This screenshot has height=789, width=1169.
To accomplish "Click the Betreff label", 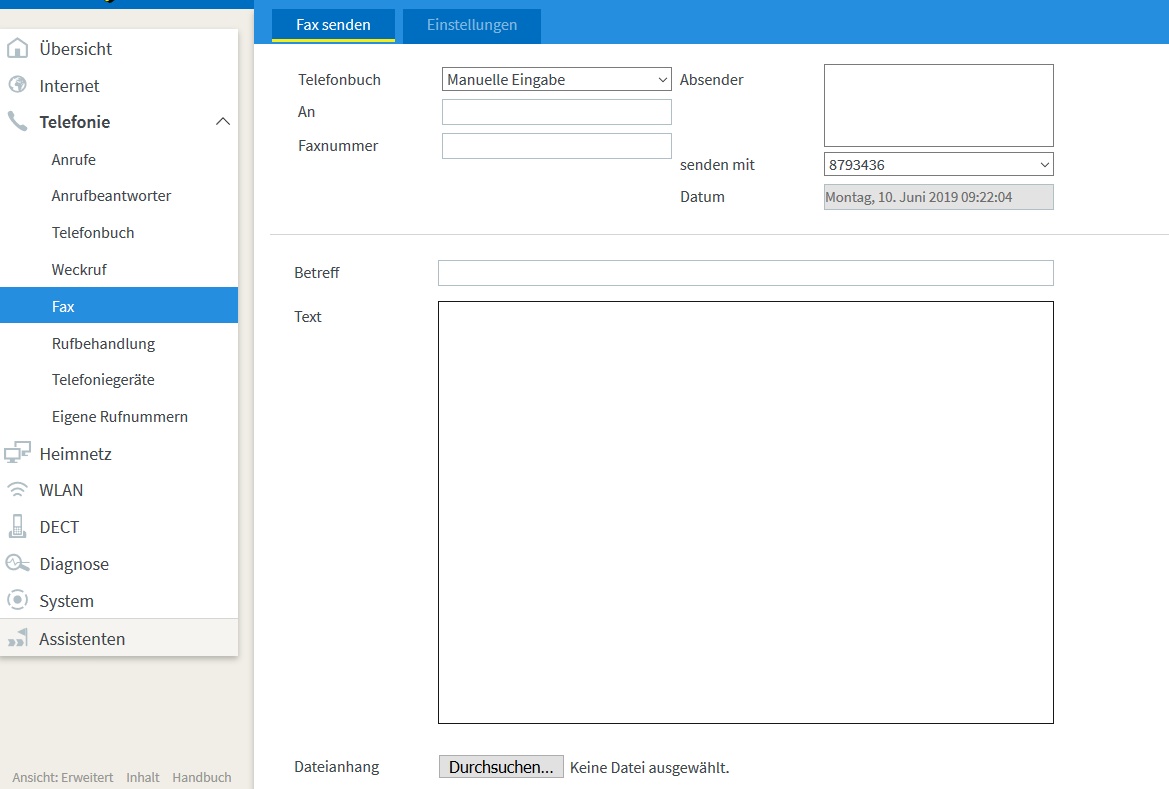I will [x=317, y=272].
